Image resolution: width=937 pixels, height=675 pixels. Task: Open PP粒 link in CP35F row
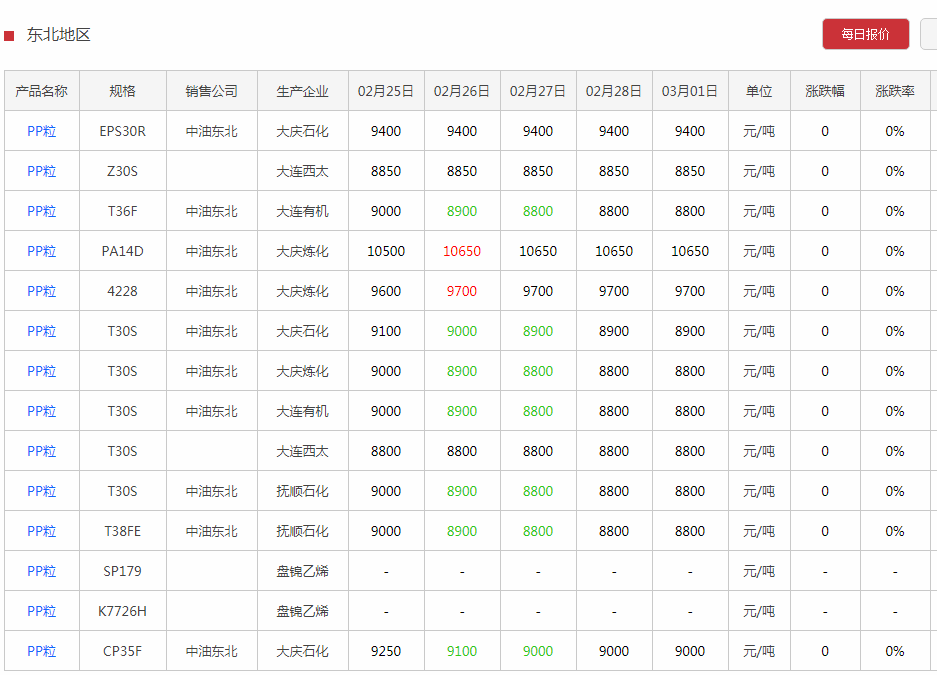[x=41, y=651]
